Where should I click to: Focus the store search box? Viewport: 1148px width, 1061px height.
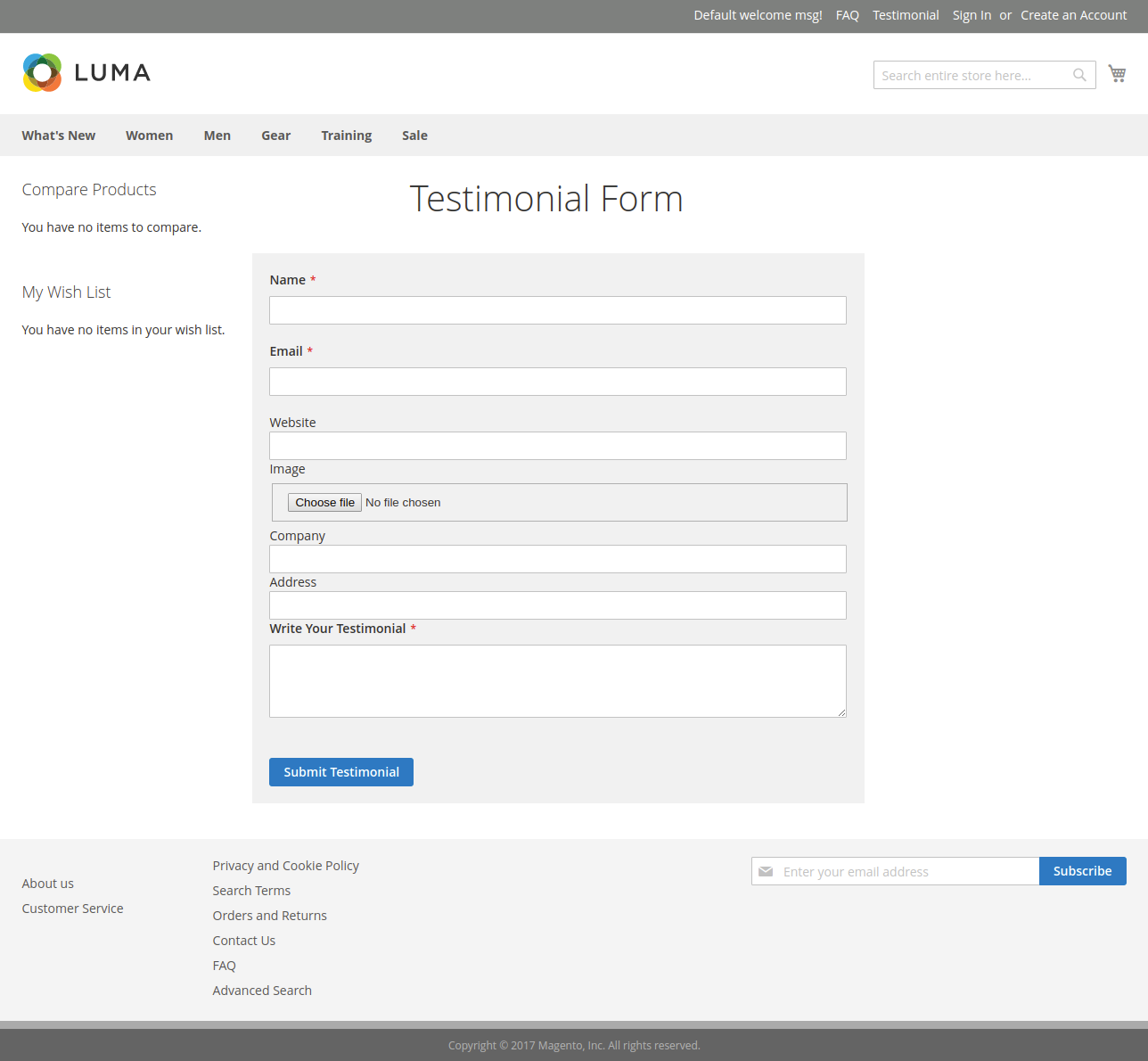(x=972, y=76)
